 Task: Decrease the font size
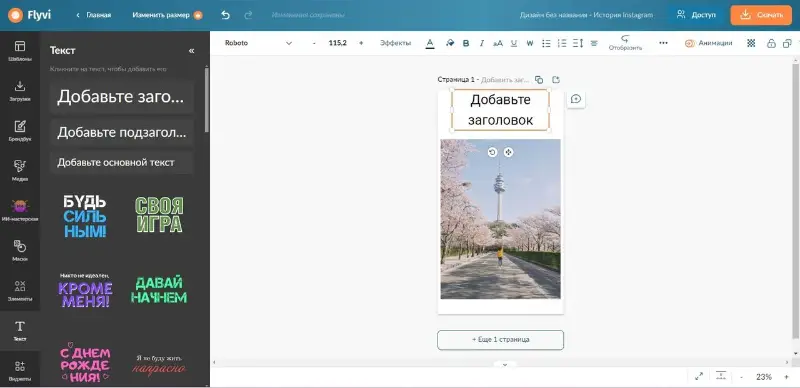(x=314, y=43)
